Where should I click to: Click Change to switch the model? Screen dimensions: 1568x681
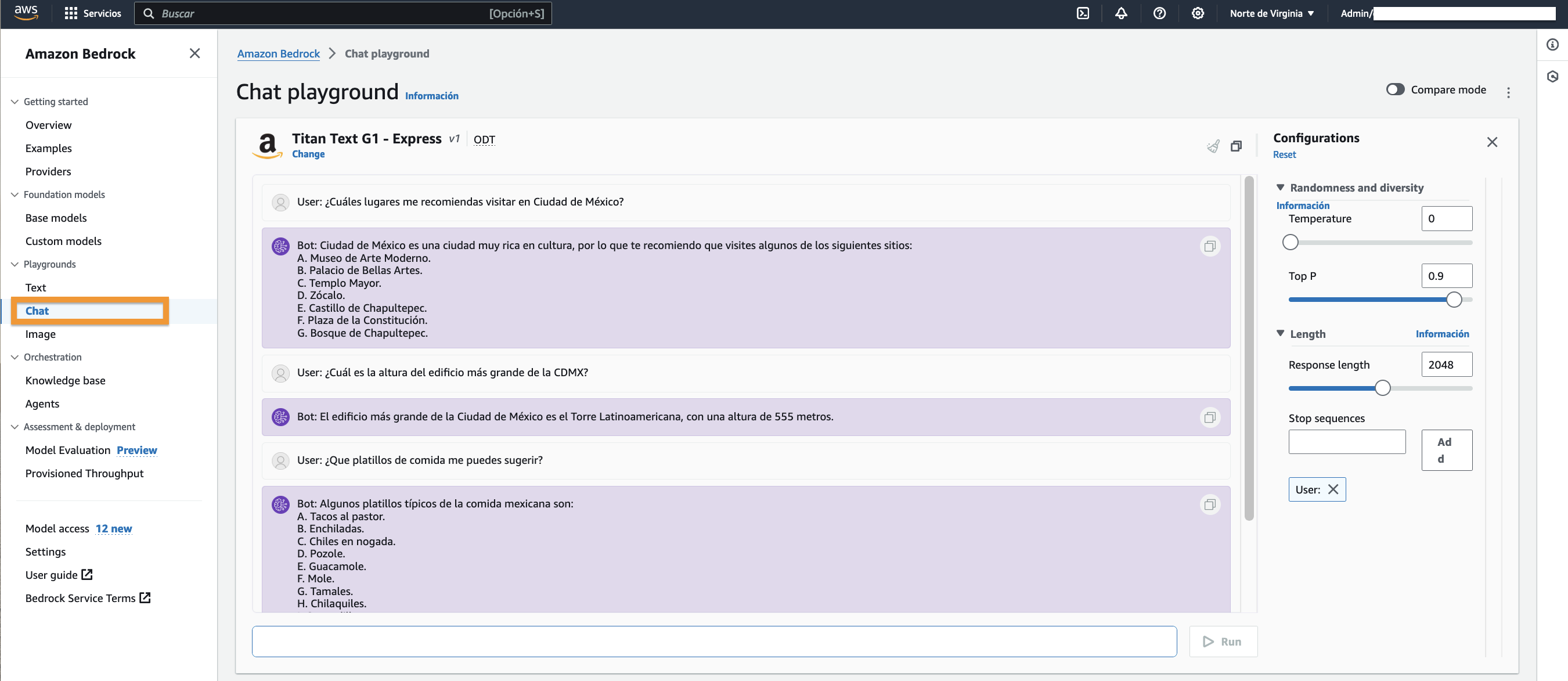point(308,154)
